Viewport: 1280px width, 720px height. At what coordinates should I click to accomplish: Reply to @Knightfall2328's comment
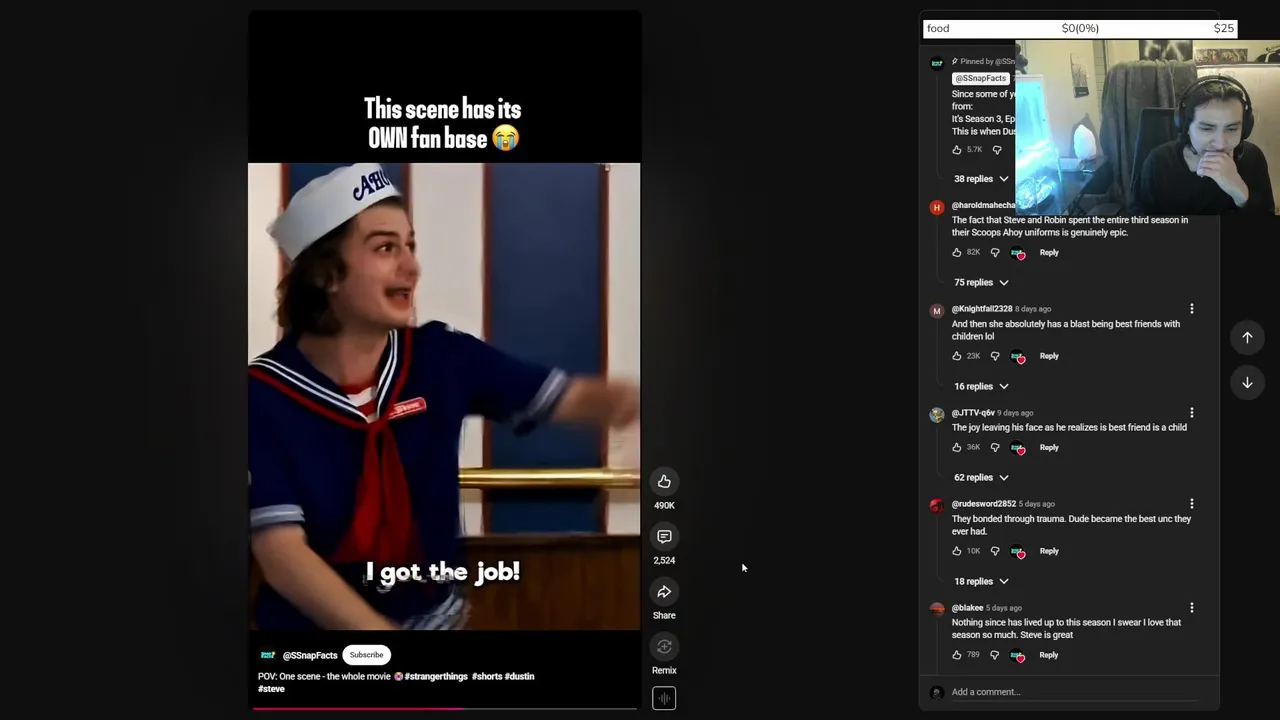point(1049,356)
